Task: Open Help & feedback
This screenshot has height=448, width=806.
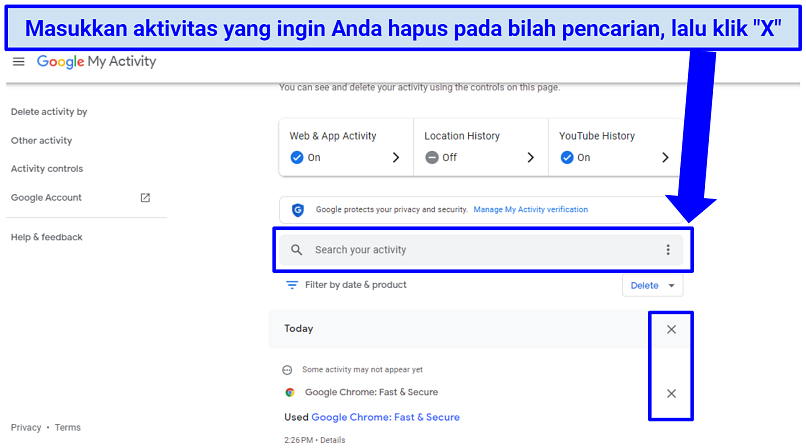Action: (46, 237)
